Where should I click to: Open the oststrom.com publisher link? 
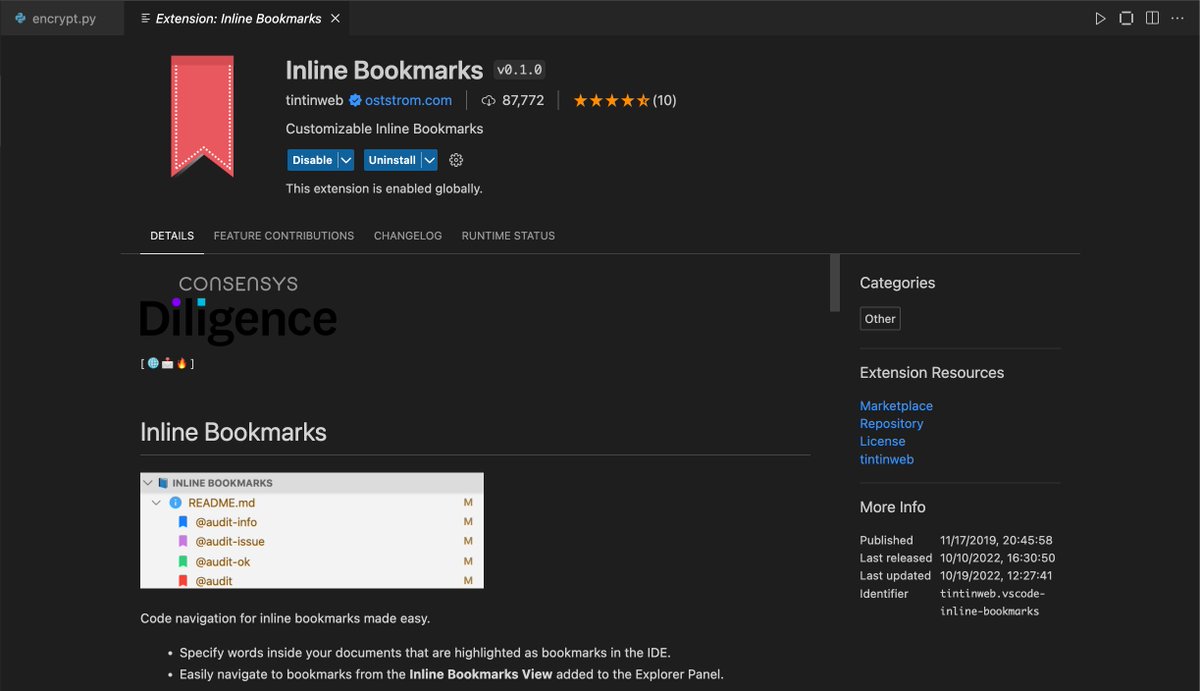(408, 100)
